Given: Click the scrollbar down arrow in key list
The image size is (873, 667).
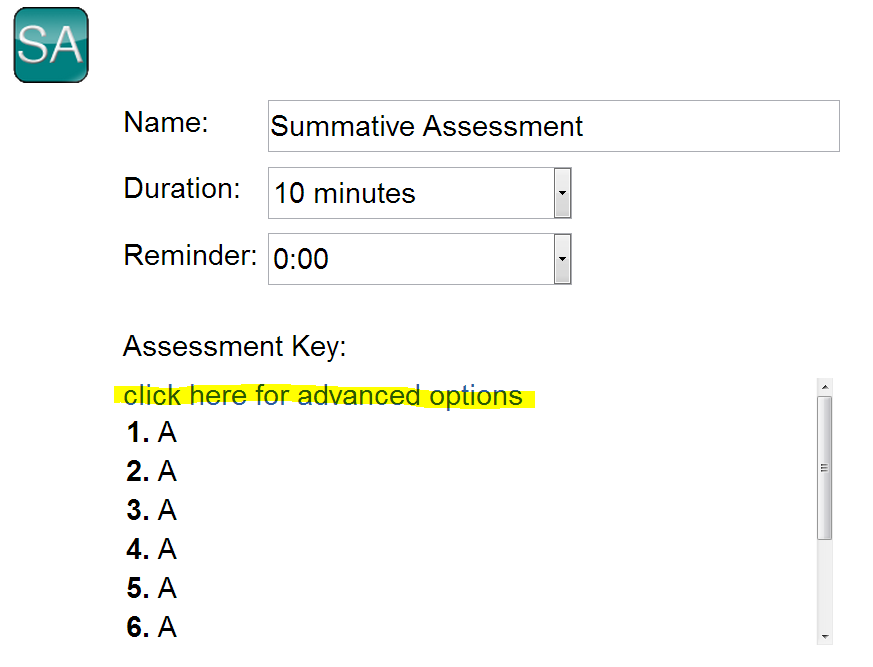Looking at the screenshot, I should pos(824,635).
